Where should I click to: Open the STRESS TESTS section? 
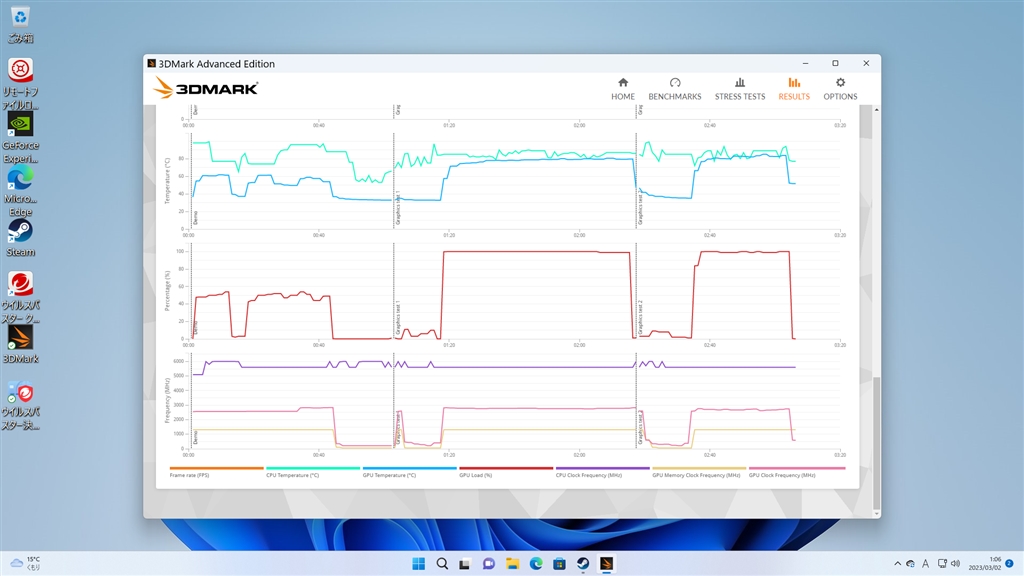point(739,89)
